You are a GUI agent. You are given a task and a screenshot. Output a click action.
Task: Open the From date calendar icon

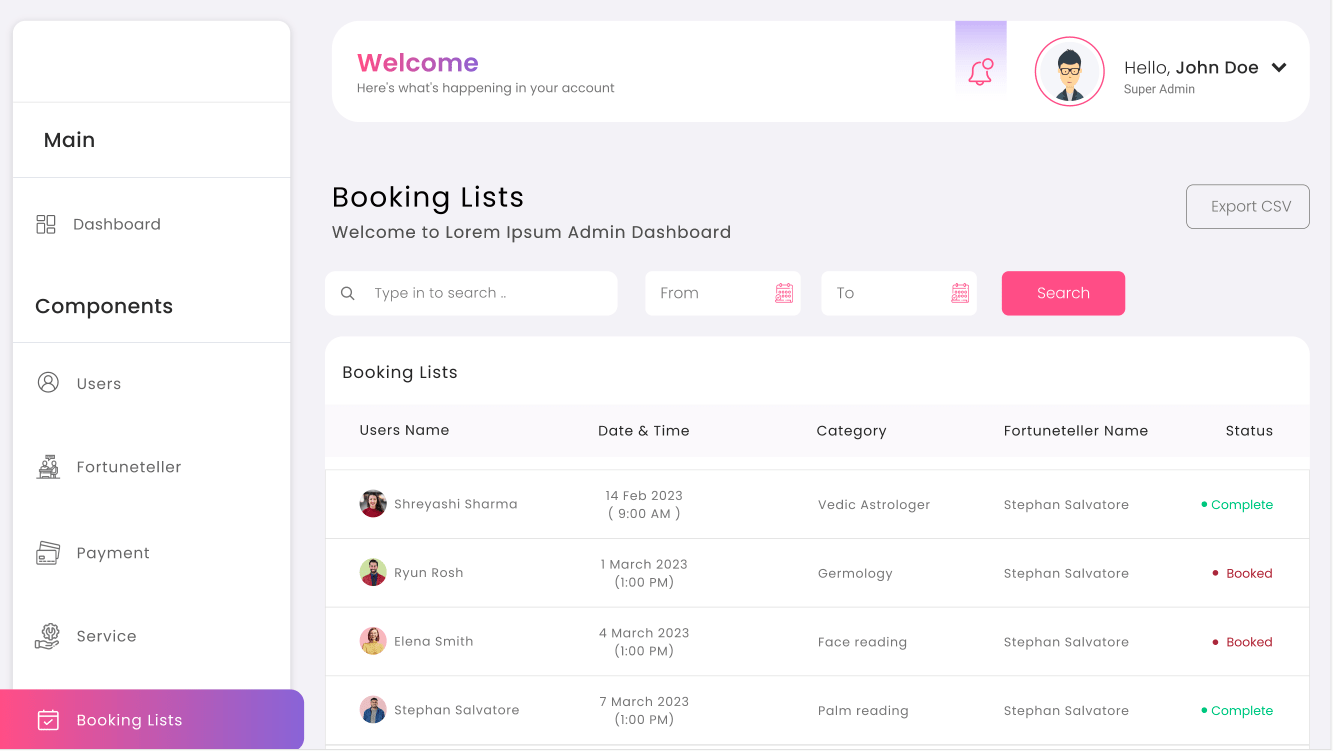tap(784, 293)
